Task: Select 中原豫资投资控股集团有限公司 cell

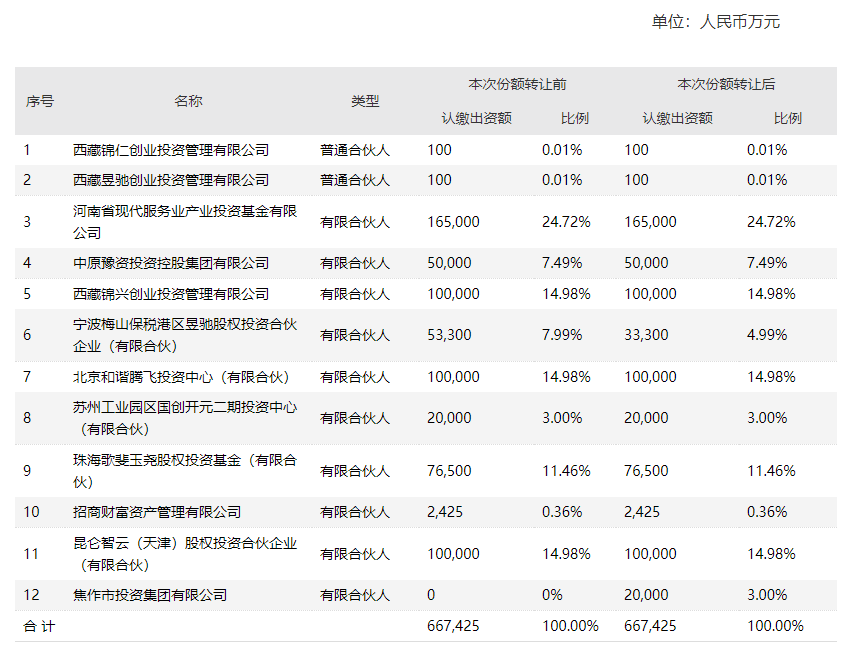Action: point(171,263)
